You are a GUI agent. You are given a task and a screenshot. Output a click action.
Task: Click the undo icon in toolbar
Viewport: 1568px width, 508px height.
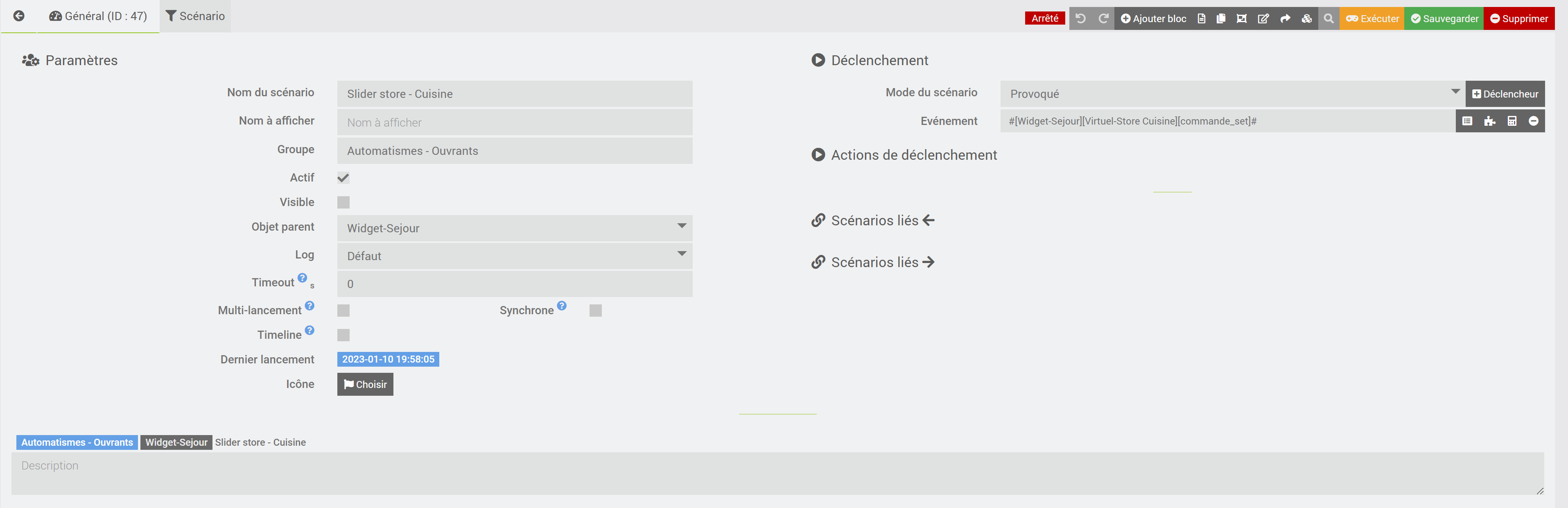click(x=1080, y=18)
